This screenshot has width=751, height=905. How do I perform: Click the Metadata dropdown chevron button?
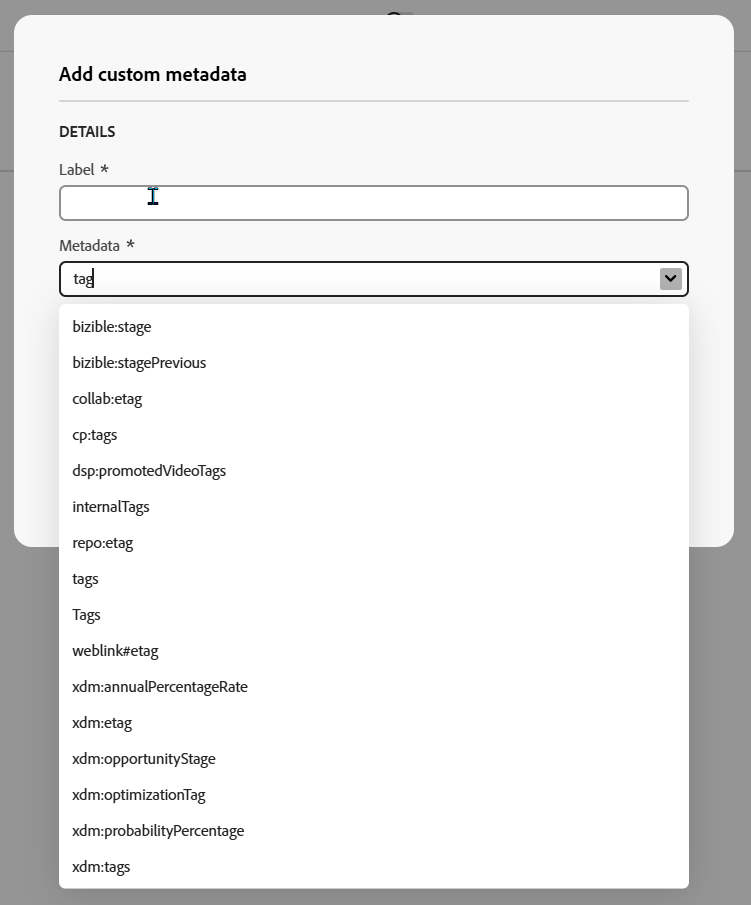pyautogui.click(x=670, y=279)
